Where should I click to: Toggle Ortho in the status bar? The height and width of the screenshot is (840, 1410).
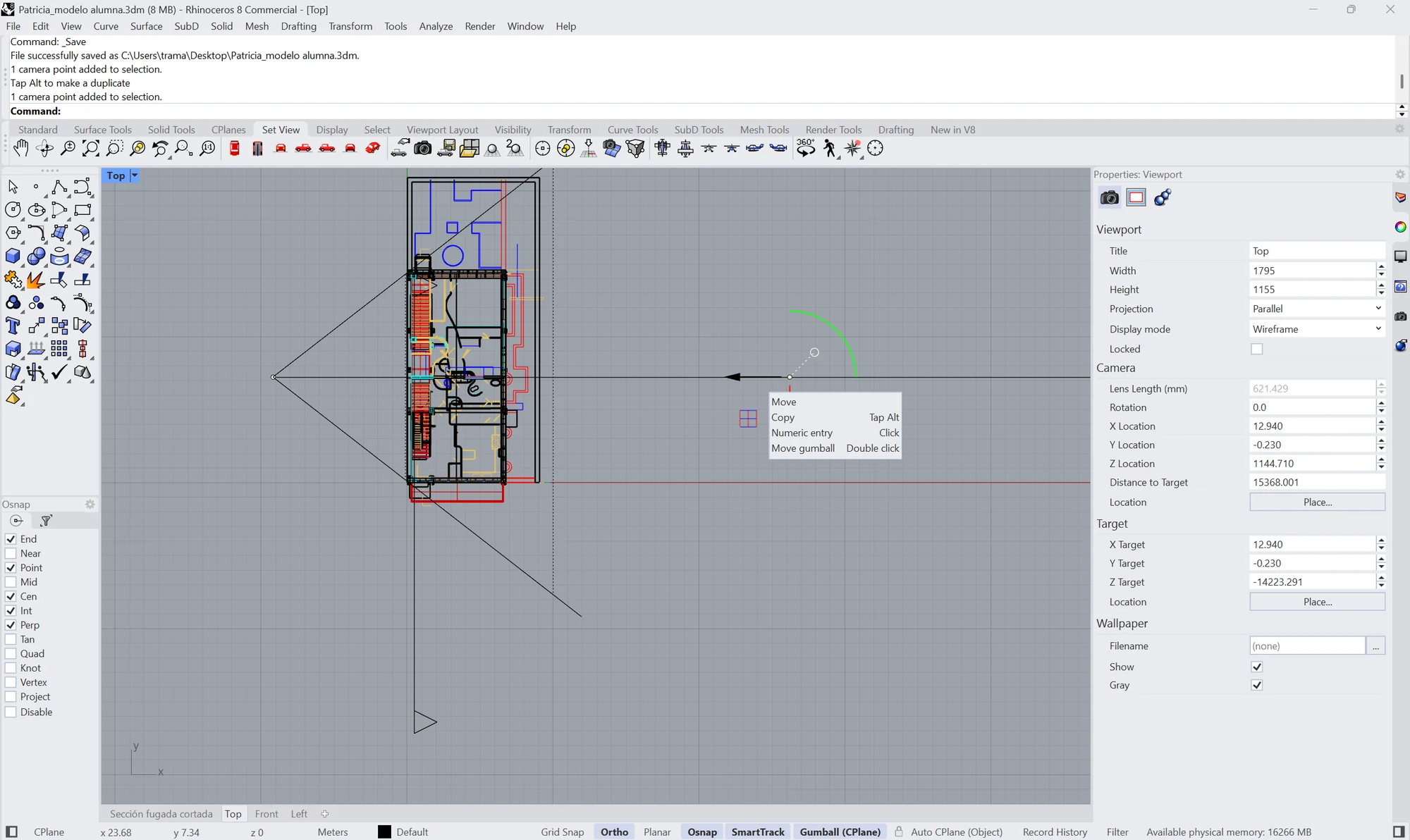(614, 832)
